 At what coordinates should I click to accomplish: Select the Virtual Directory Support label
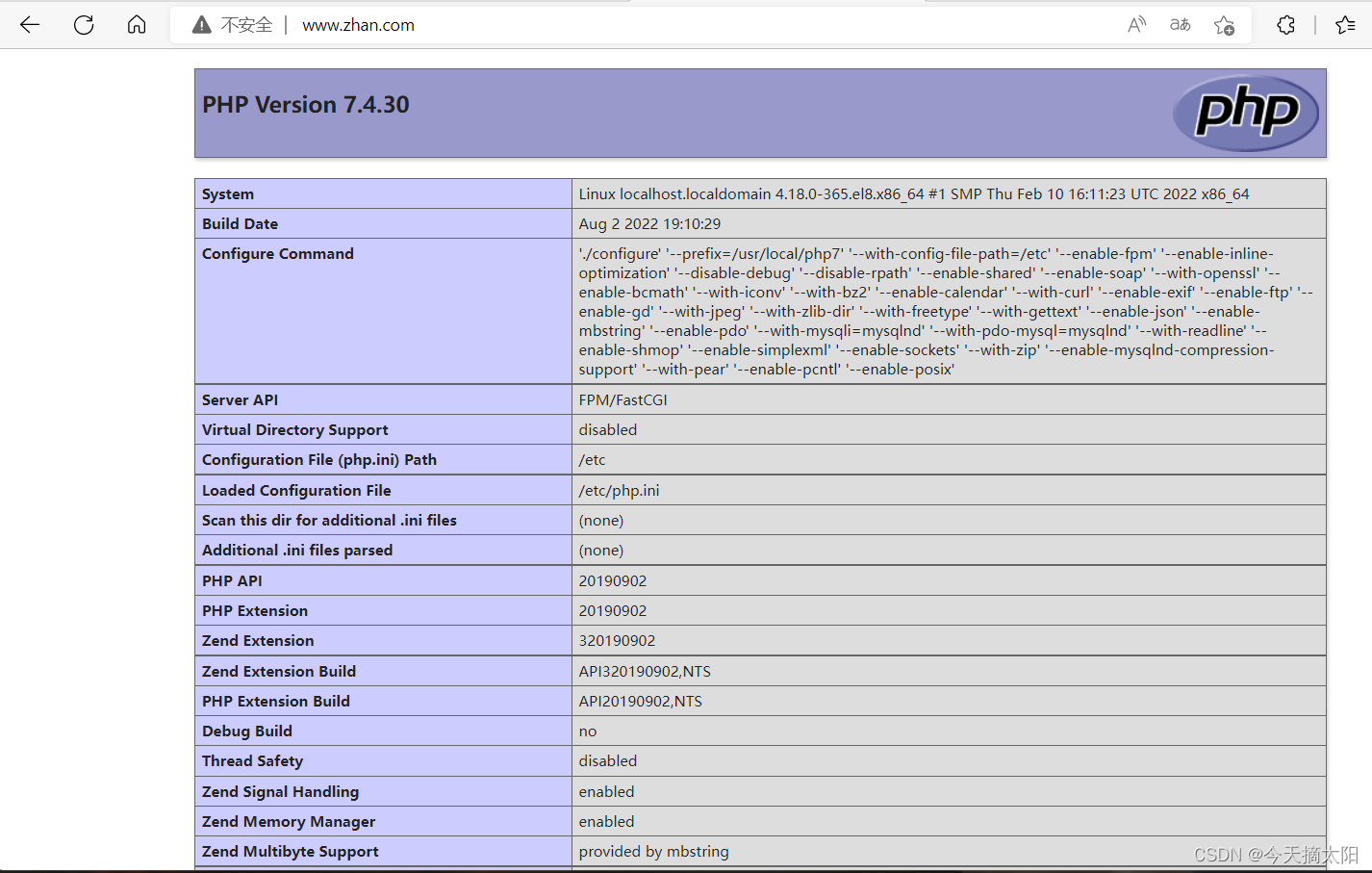tap(295, 429)
